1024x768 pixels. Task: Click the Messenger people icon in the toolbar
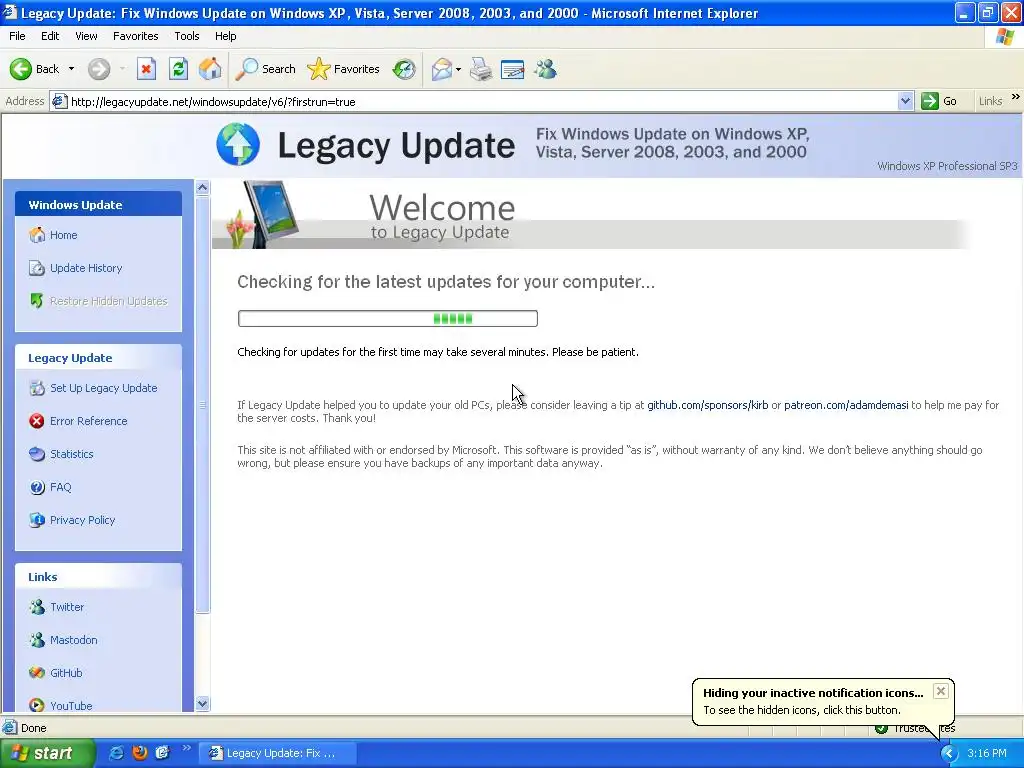[545, 69]
